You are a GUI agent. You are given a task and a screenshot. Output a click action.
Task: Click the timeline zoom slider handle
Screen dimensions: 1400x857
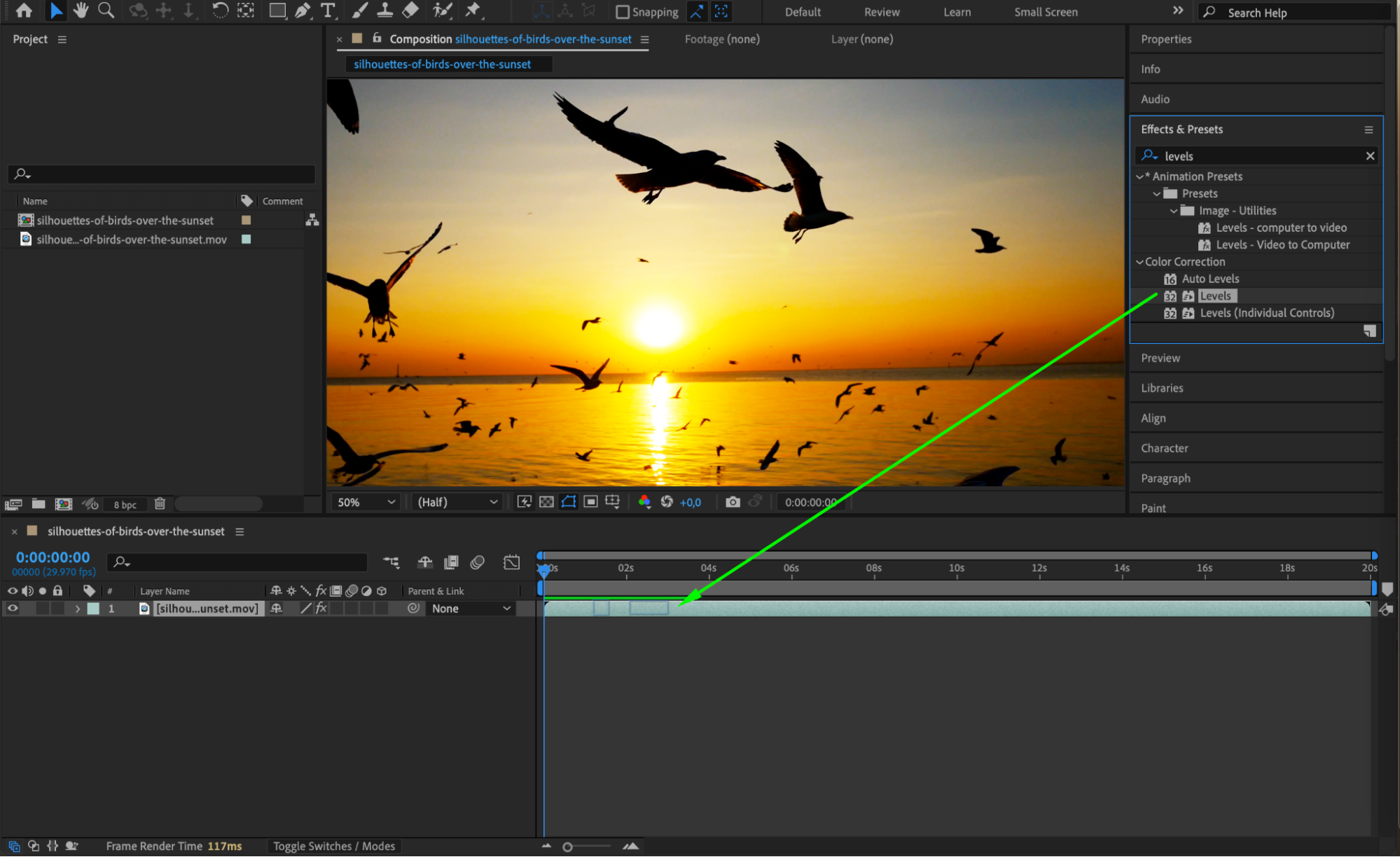tap(567, 846)
